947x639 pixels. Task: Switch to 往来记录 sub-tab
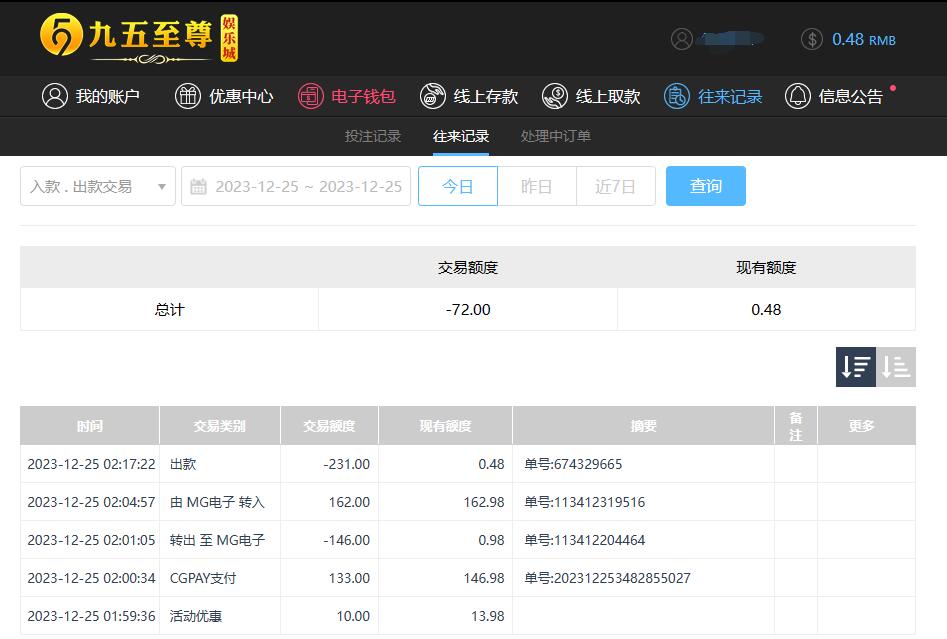pos(461,136)
